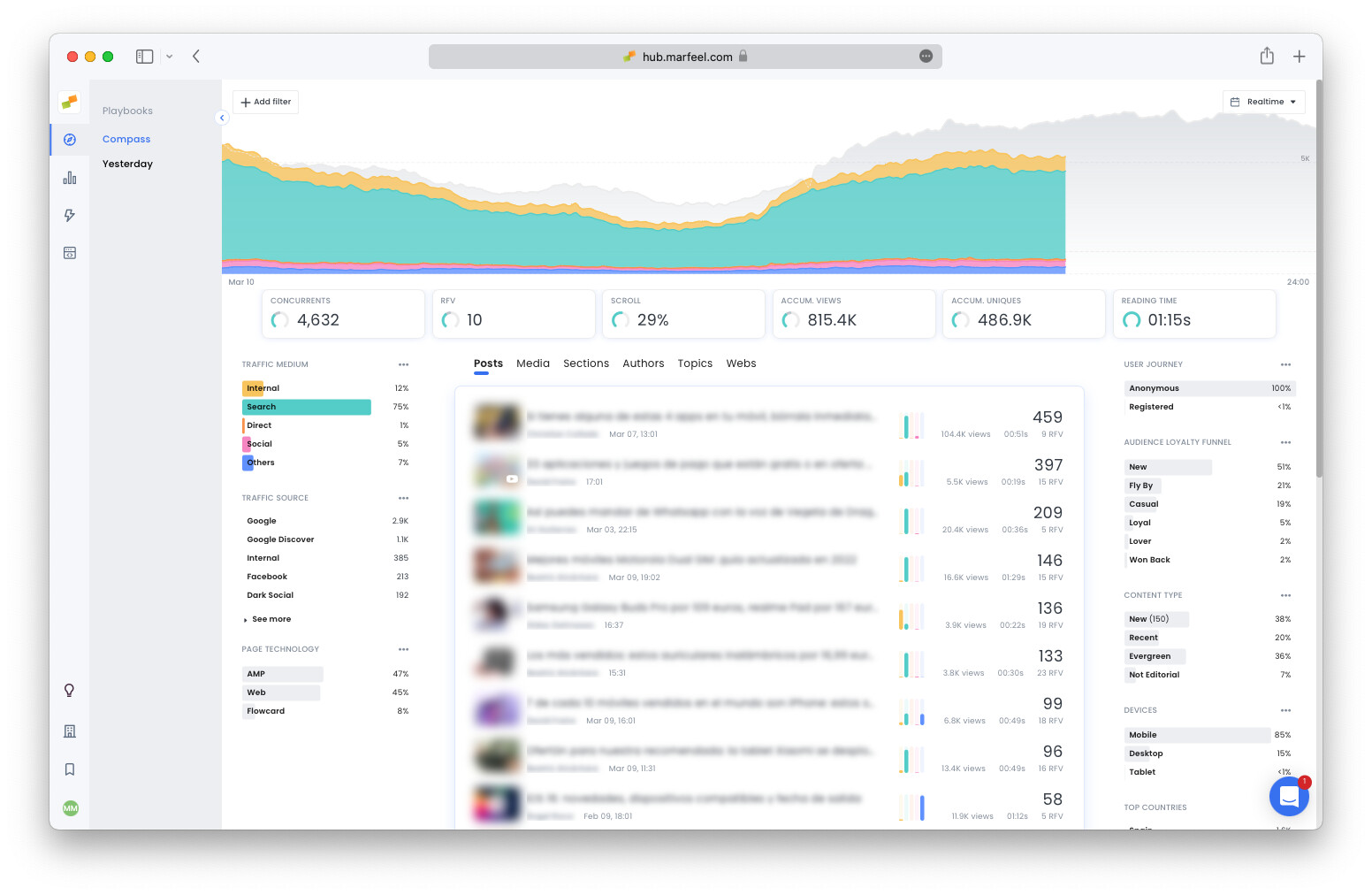The height and width of the screenshot is (895, 1372).
Task: Click the Add filter button
Action: [264, 102]
